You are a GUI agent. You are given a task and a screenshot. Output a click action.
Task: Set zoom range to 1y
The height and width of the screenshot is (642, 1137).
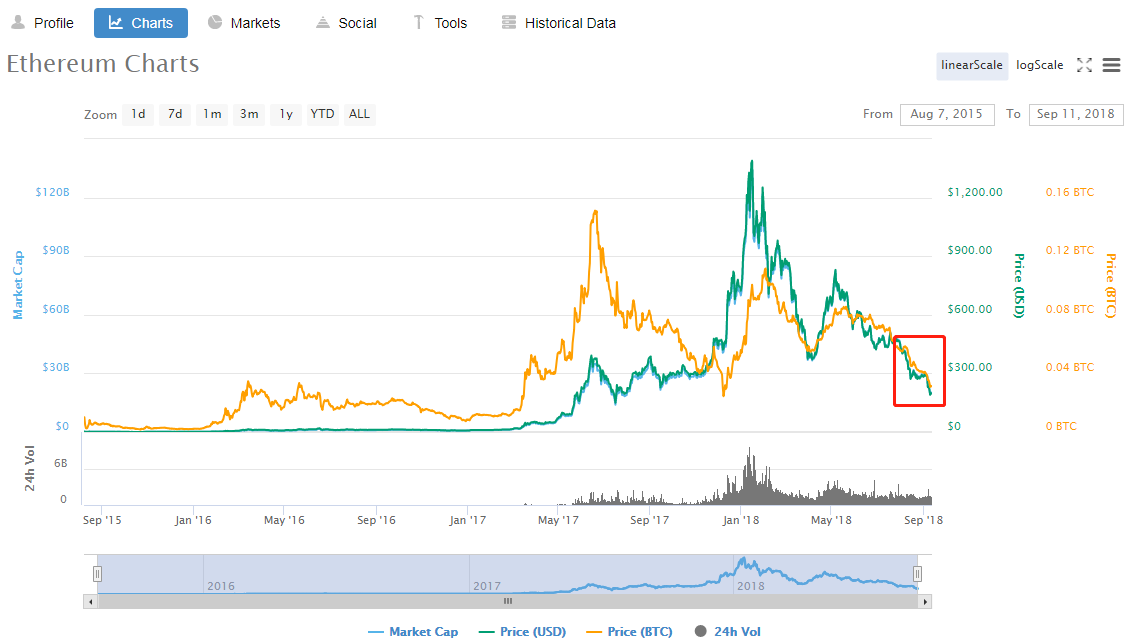(x=286, y=114)
